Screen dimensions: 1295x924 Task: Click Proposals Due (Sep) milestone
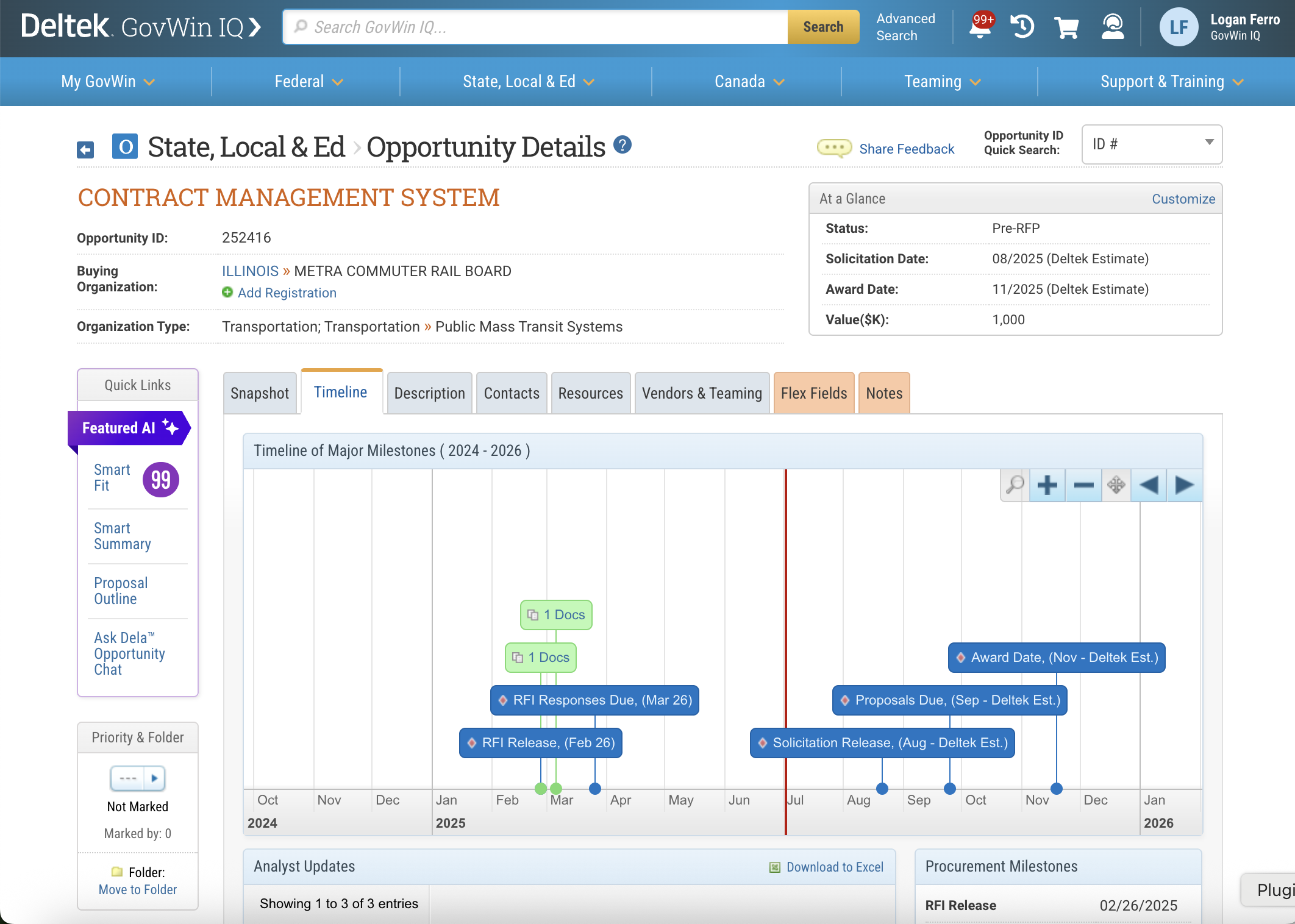click(x=950, y=700)
